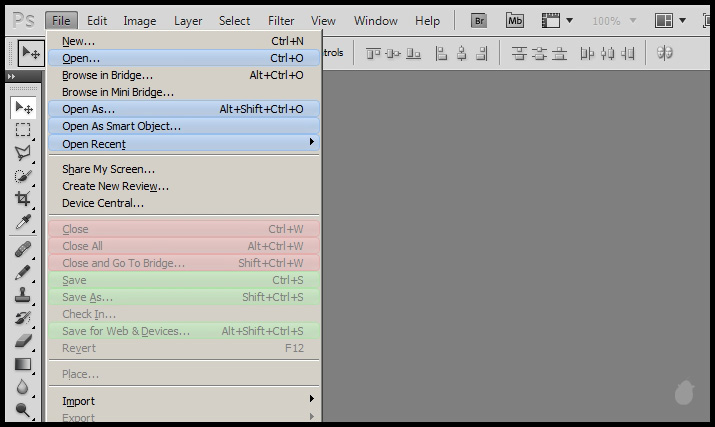
Task: Select the Eraser tool
Action: tap(22, 341)
